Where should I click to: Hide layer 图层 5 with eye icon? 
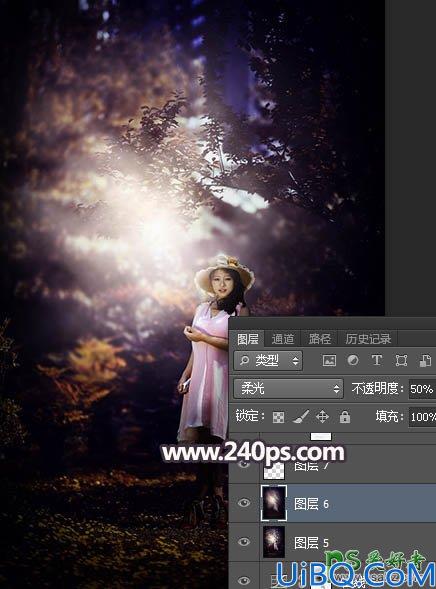[x=244, y=542]
